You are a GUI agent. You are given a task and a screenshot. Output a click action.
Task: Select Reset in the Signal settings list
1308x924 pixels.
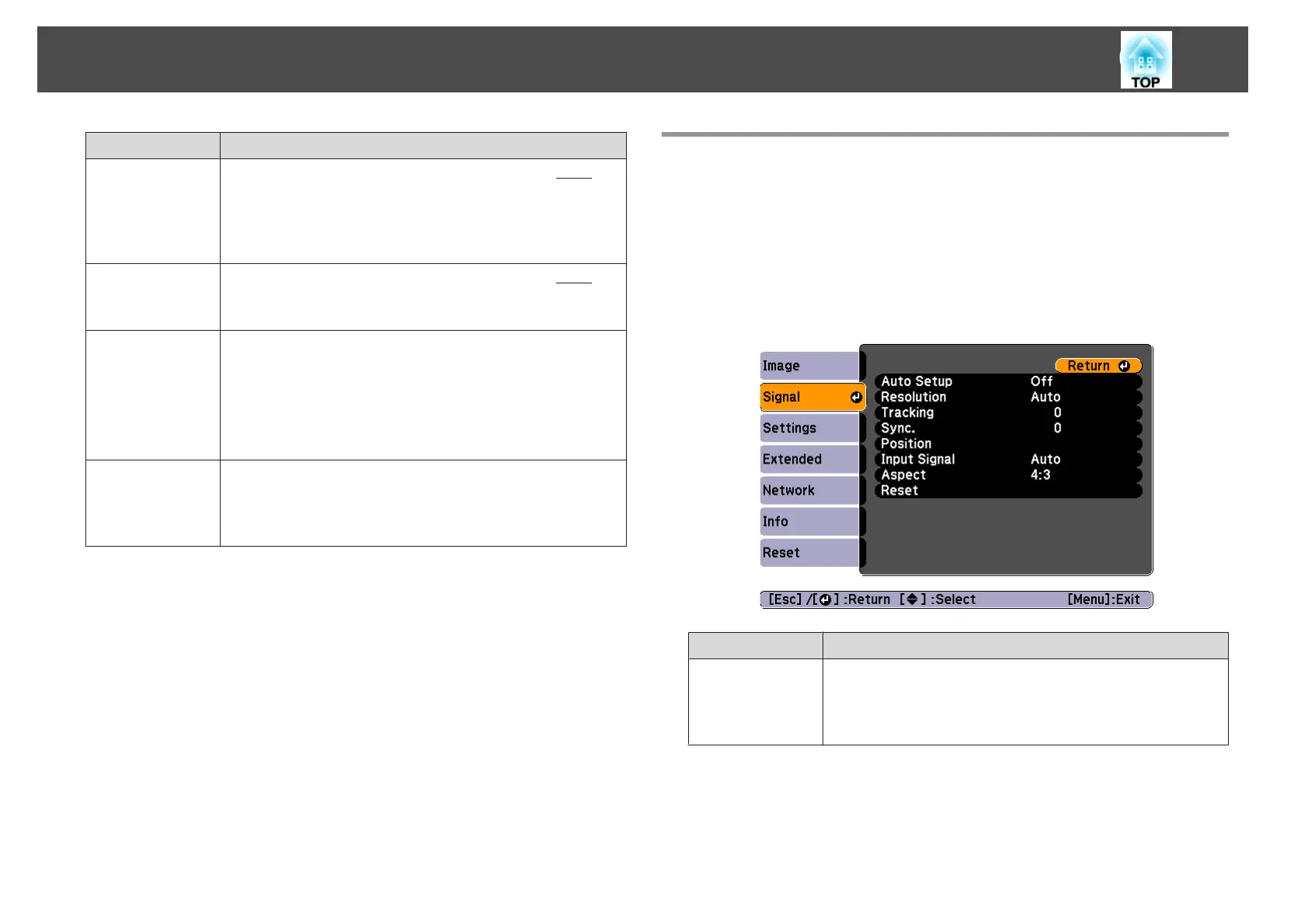tap(1008, 490)
